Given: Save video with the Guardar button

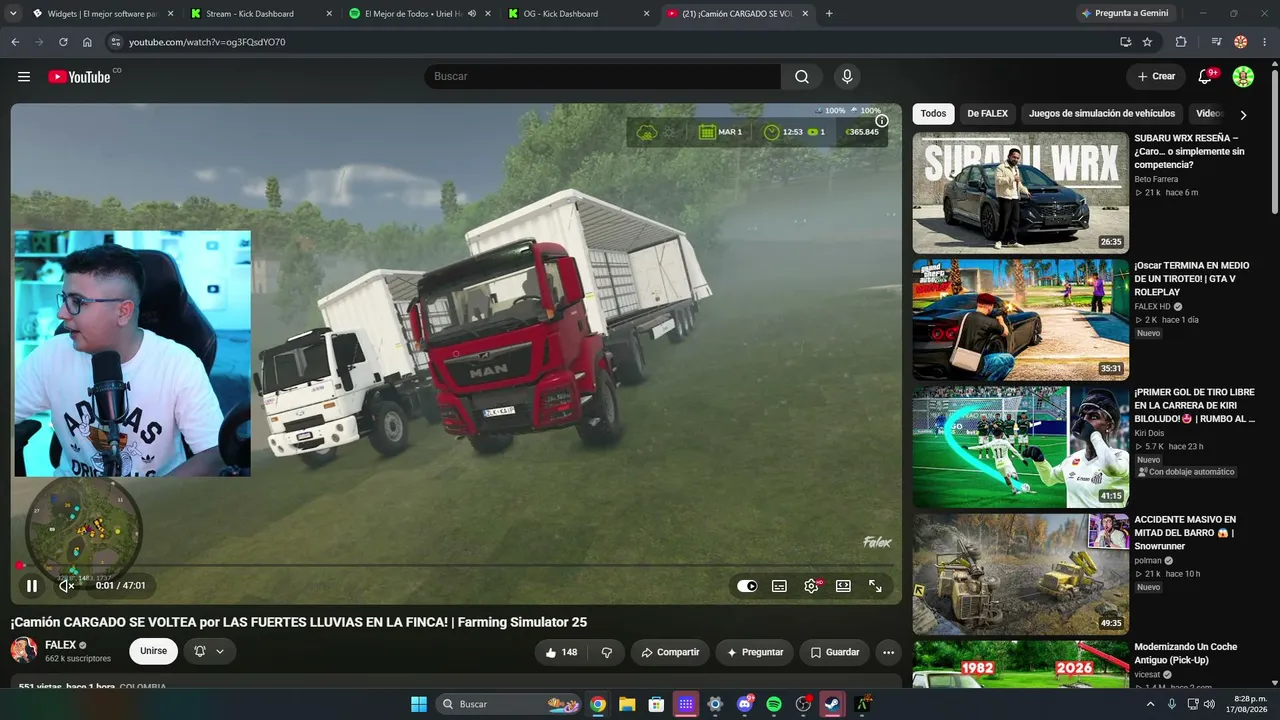Looking at the screenshot, I should (835, 652).
